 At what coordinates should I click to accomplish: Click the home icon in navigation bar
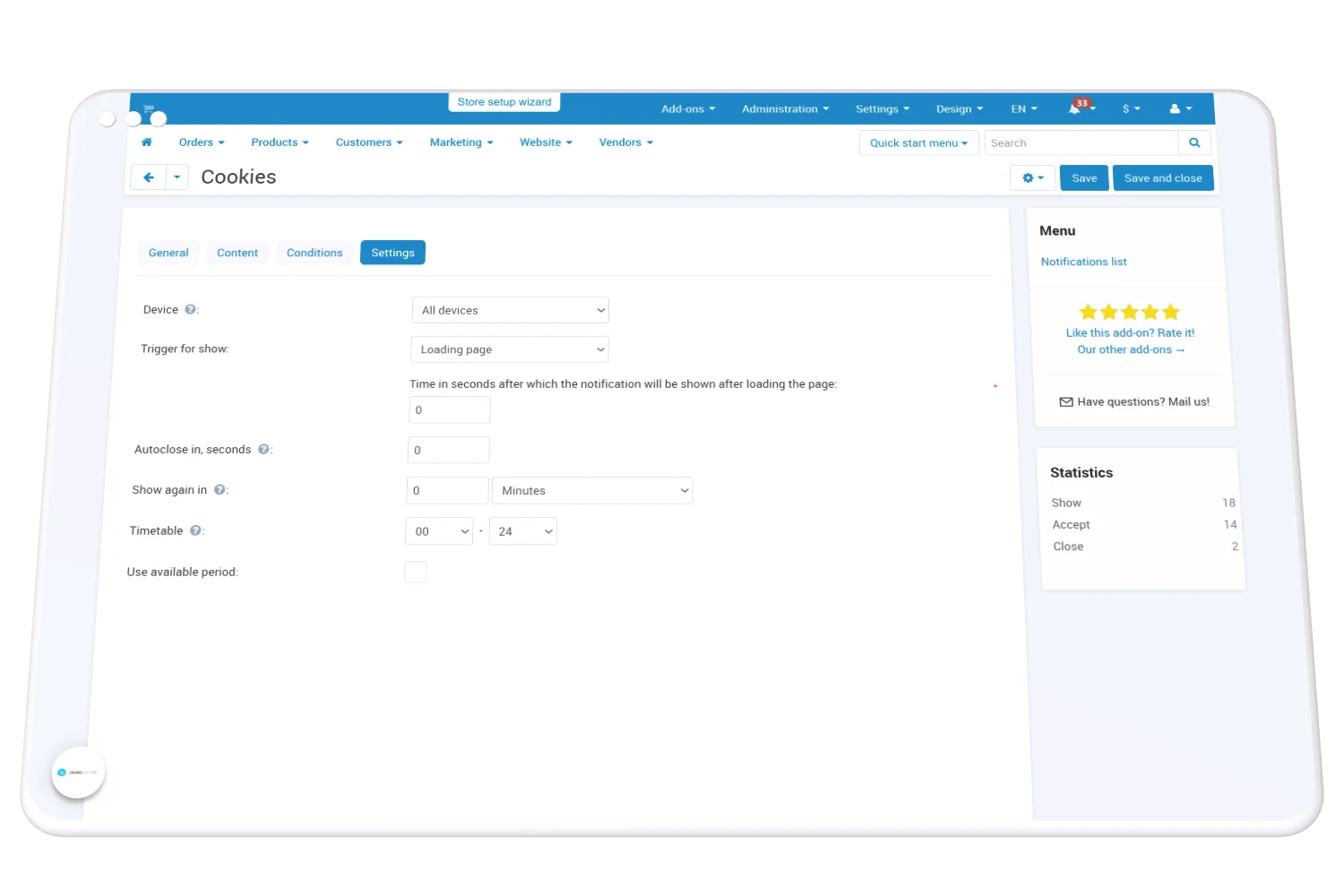pos(147,142)
